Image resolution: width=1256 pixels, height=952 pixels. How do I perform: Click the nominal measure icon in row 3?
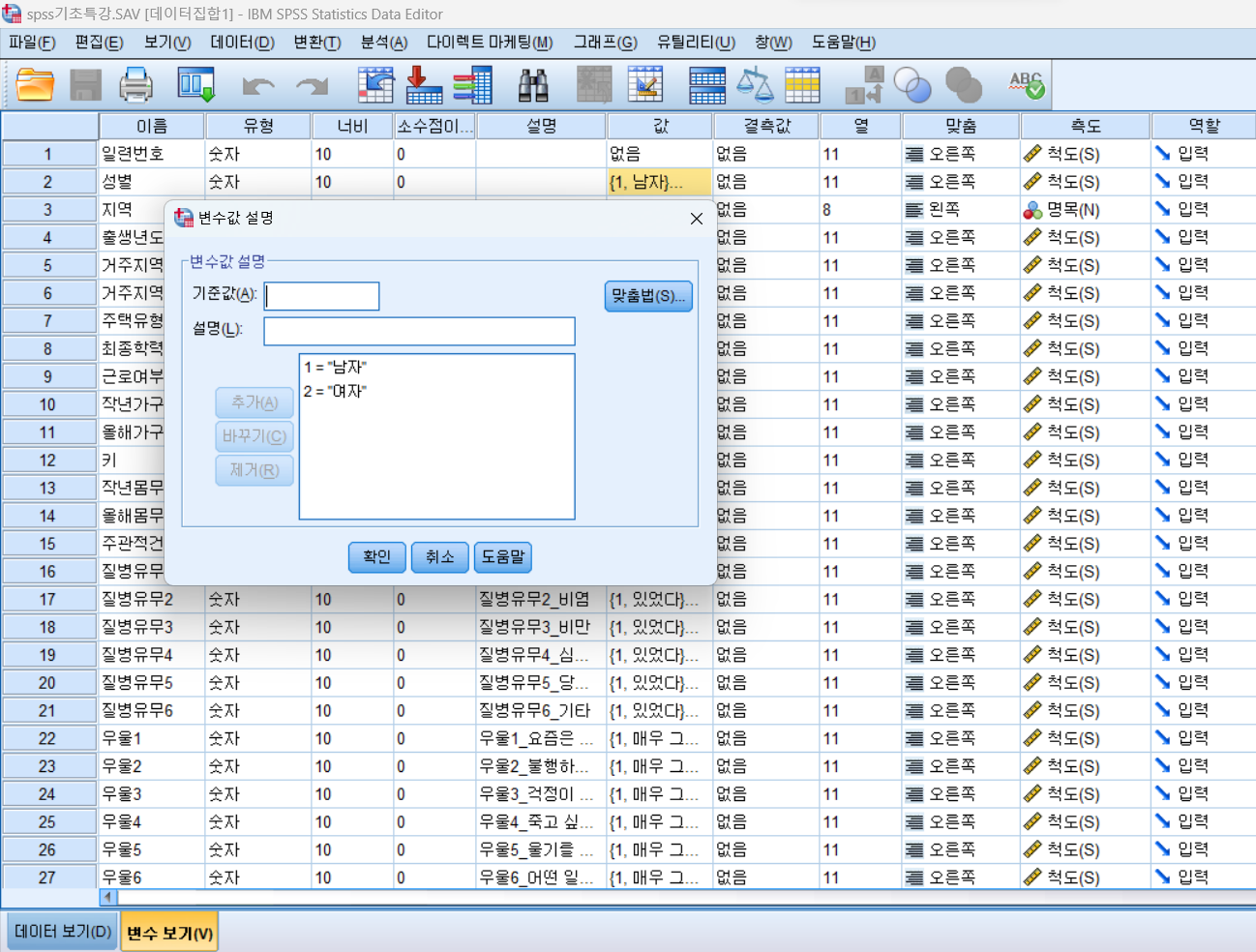pyautogui.click(x=1032, y=210)
